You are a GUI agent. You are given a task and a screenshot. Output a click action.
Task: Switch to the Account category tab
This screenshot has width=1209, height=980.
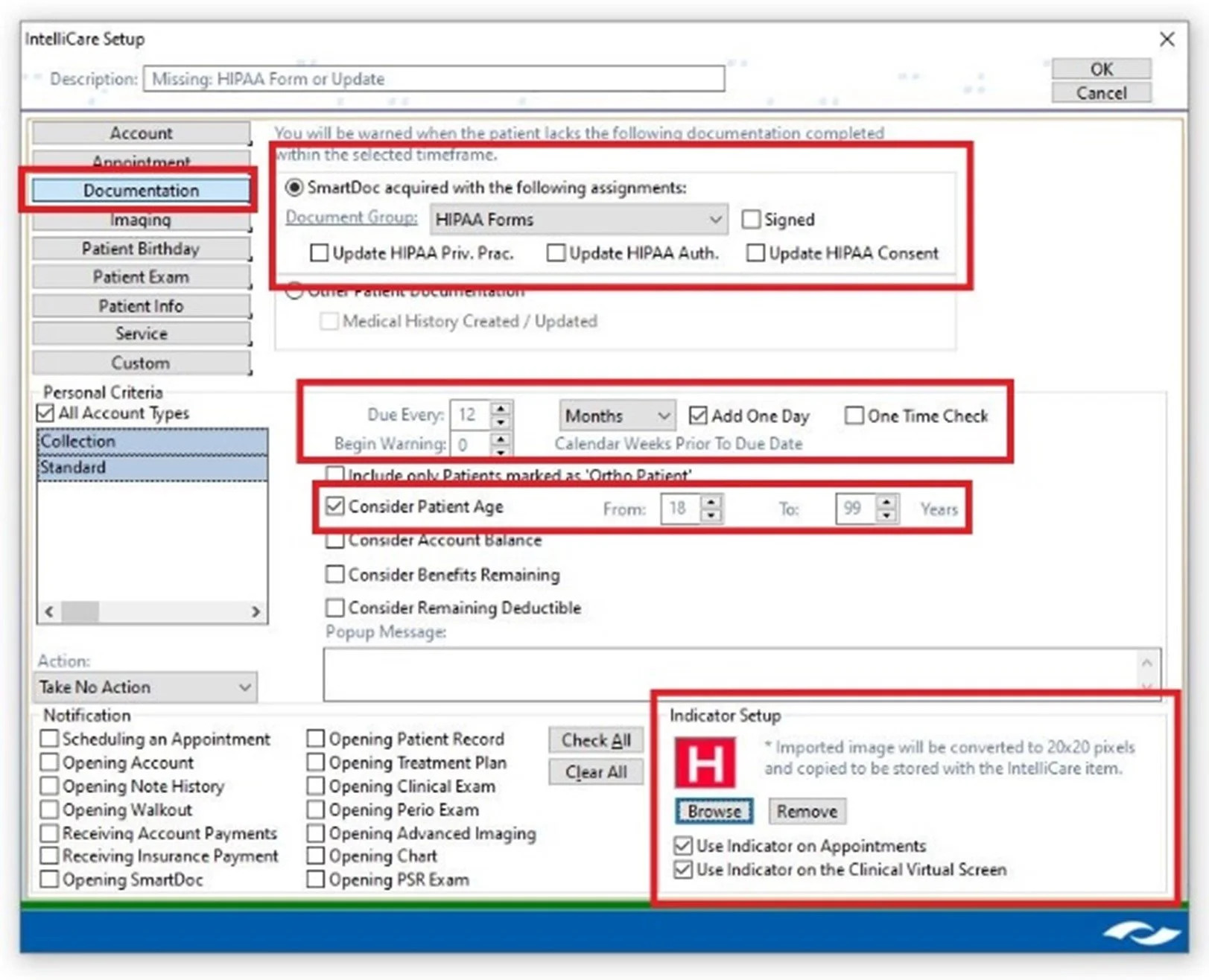point(141,133)
